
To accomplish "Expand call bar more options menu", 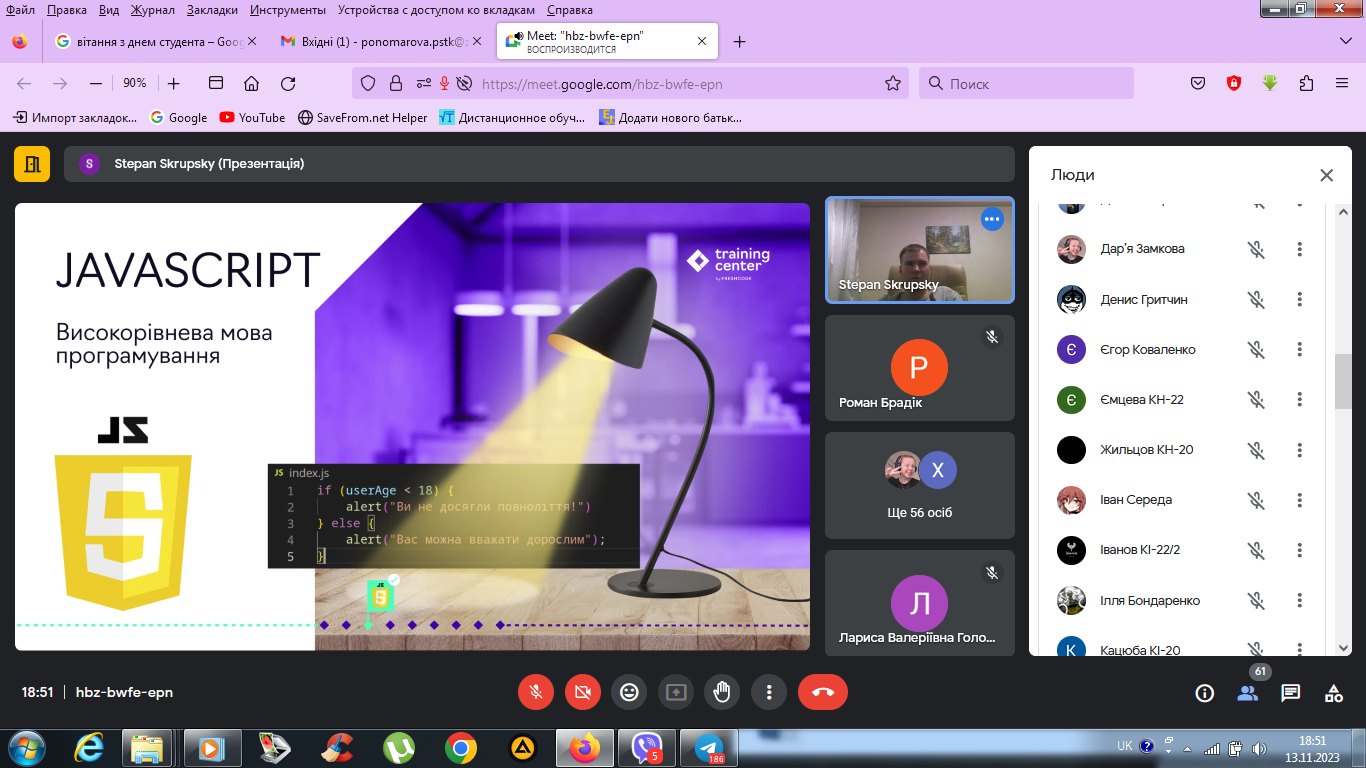I will tap(769, 692).
